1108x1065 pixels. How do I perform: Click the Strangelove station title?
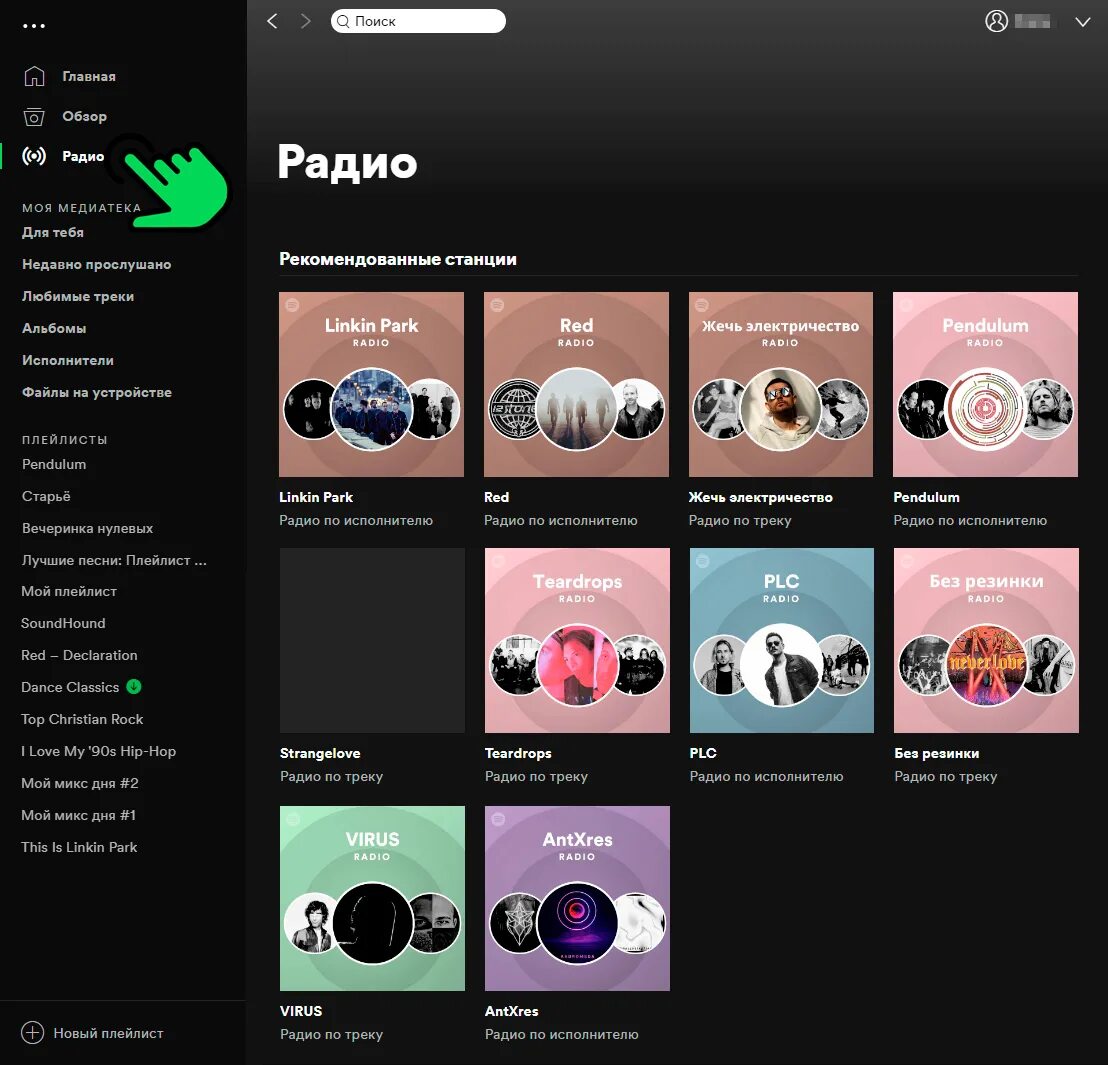pos(320,753)
